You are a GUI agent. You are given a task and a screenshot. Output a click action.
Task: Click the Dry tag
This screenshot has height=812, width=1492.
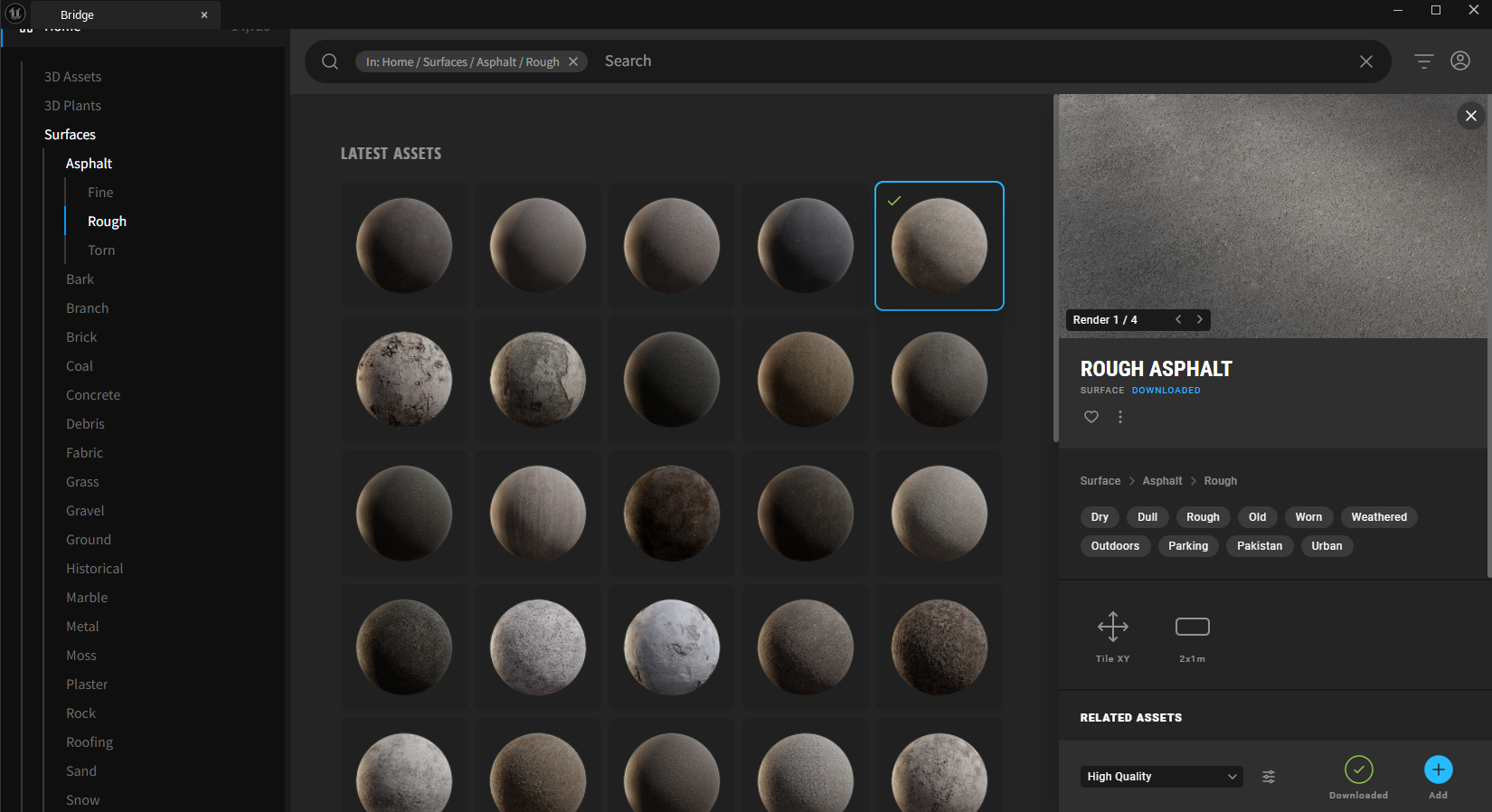1100,517
